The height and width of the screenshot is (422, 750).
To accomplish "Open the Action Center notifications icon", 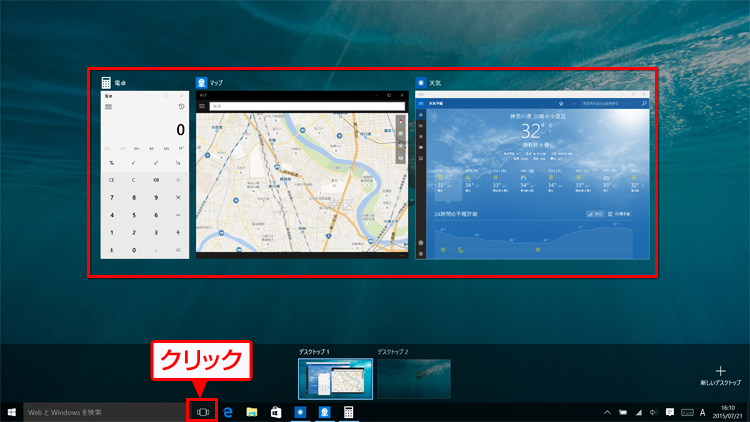I will click(x=669, y=412).
